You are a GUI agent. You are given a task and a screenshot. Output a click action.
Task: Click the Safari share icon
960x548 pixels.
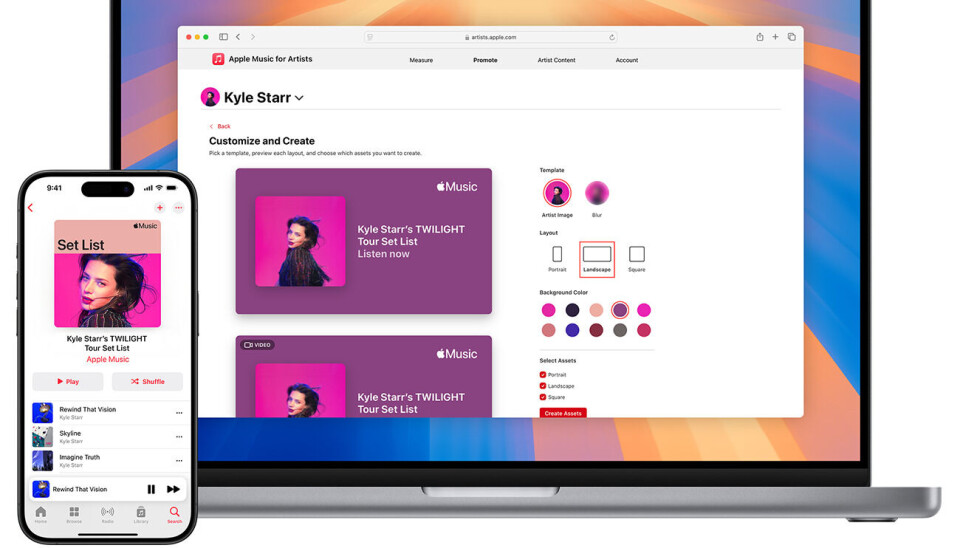[759, 37]
